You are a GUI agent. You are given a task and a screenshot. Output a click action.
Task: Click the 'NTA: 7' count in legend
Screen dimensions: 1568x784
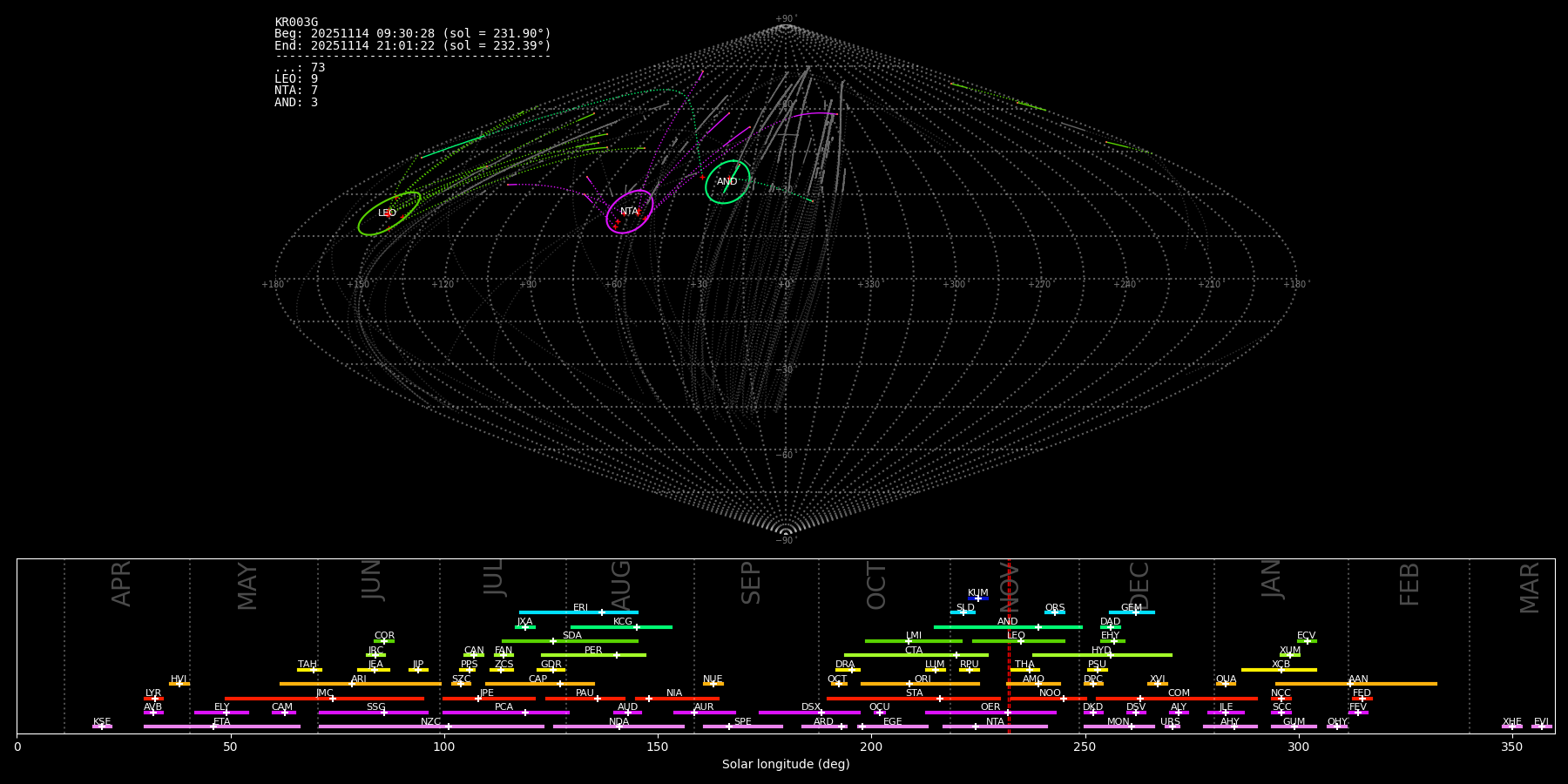[x=296, y=91]
